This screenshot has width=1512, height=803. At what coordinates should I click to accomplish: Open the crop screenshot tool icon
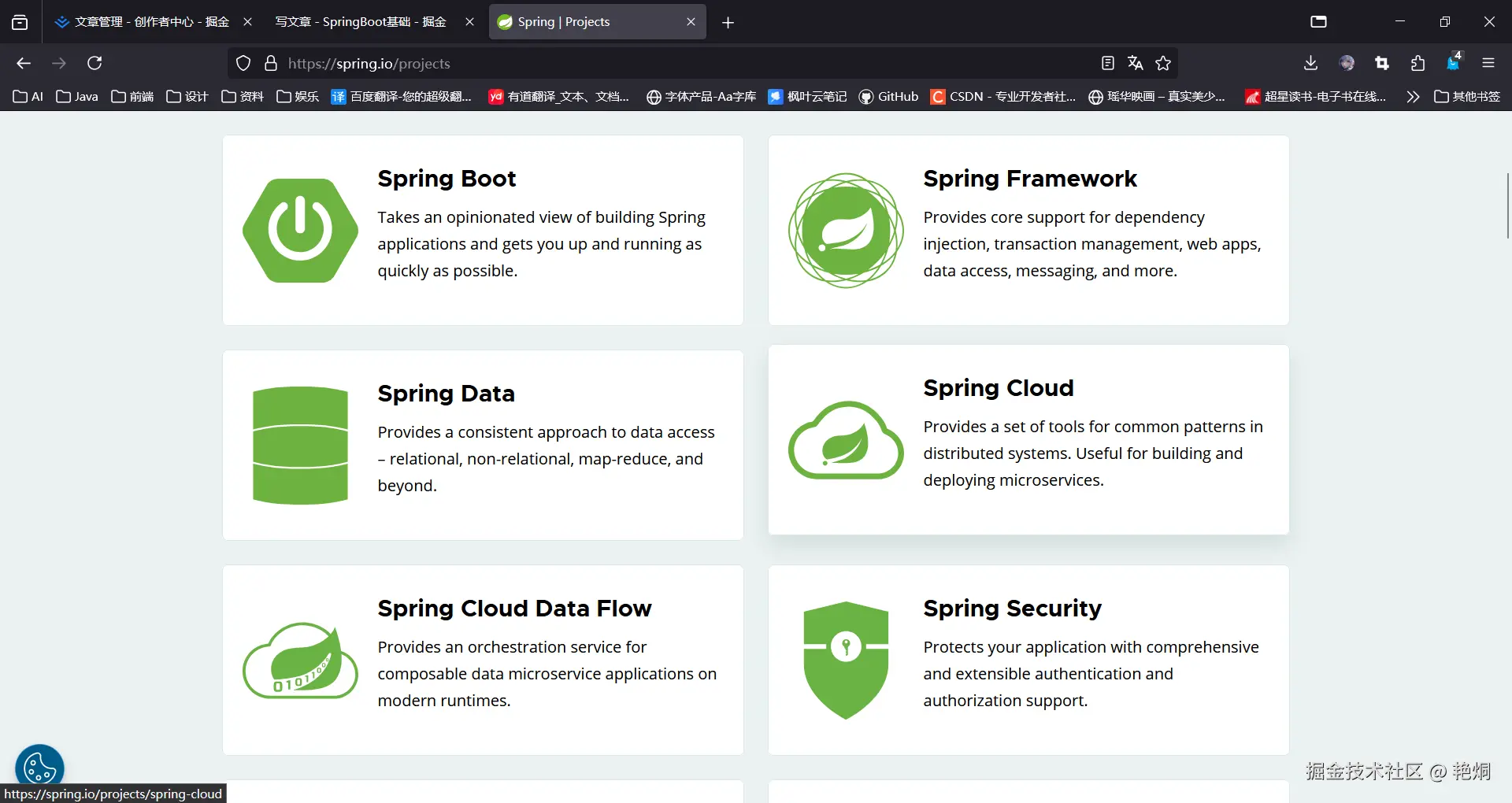pos(1382,63)
